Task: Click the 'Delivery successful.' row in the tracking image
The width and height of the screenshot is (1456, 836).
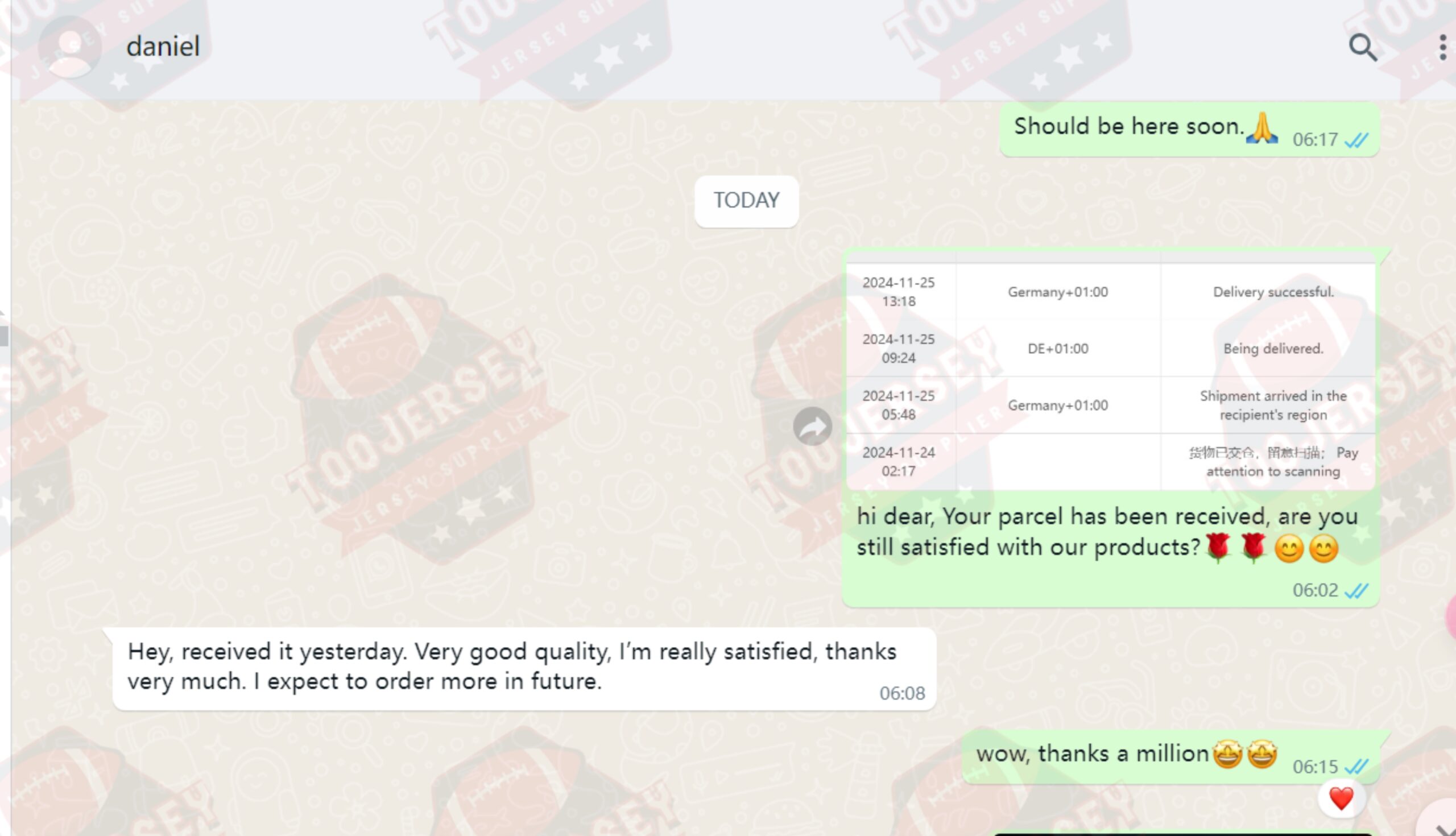Action: click(1110, 292)
